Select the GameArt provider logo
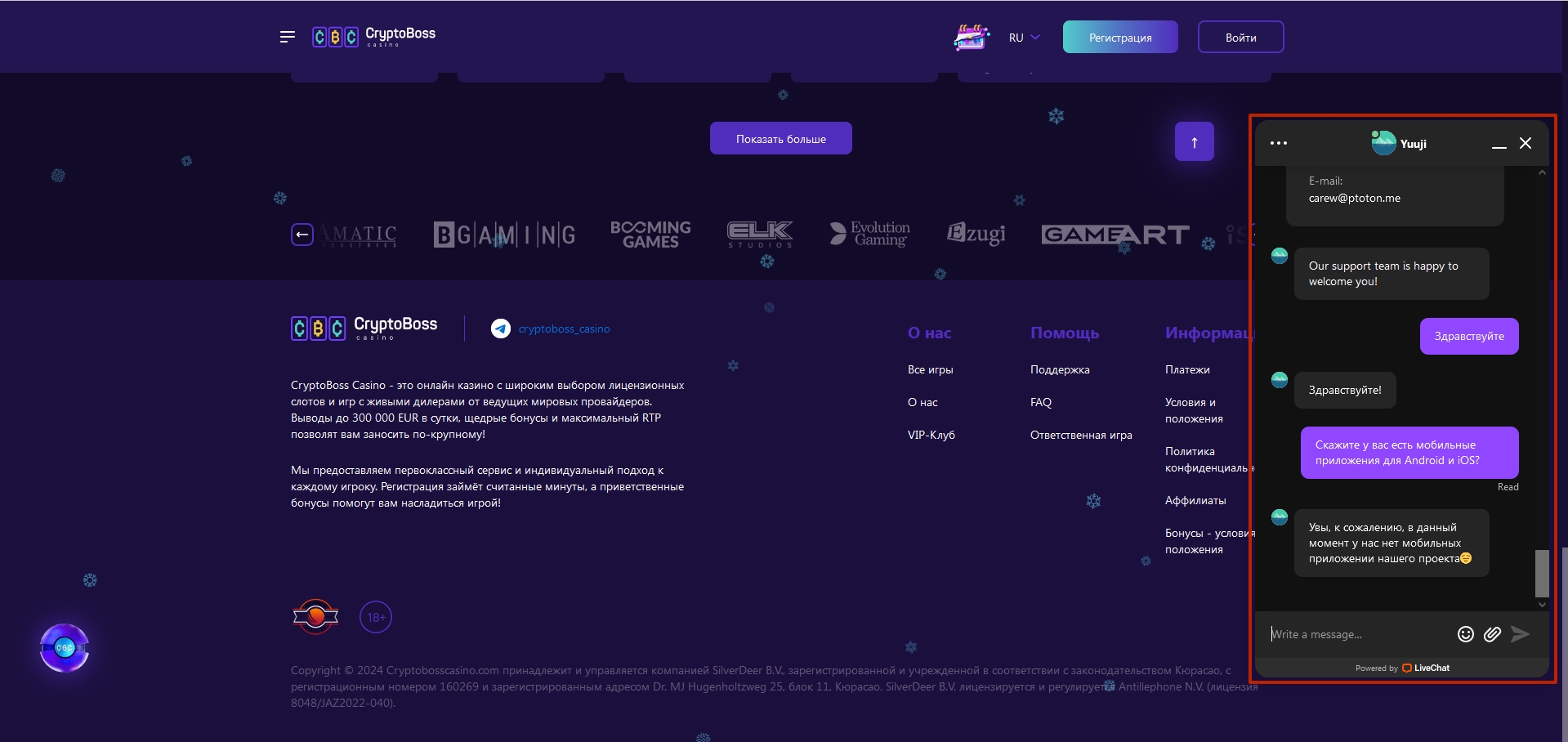This screenshot has width=1568, height=742. click(1115, 235)
